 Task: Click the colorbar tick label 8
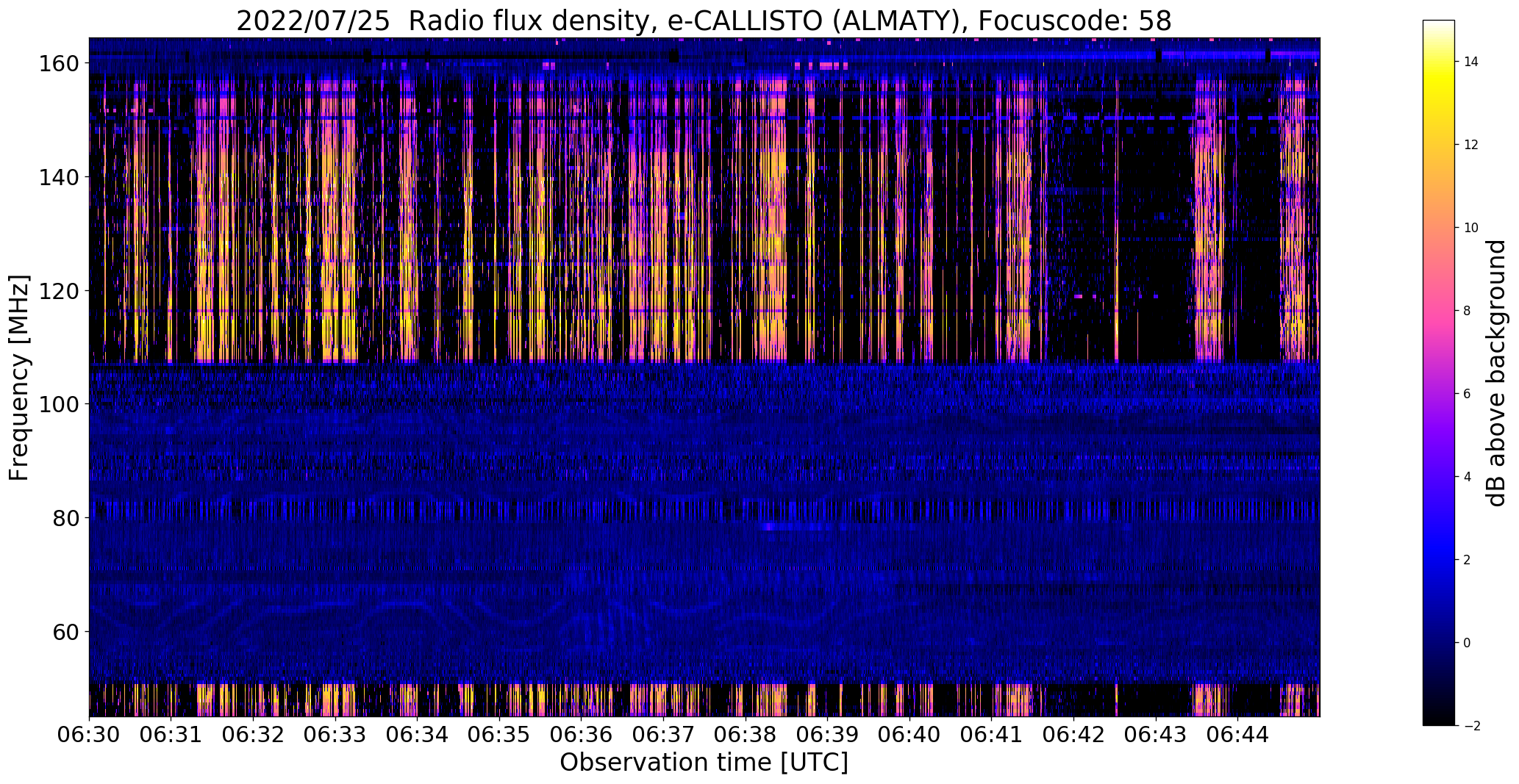(1468, 311)
